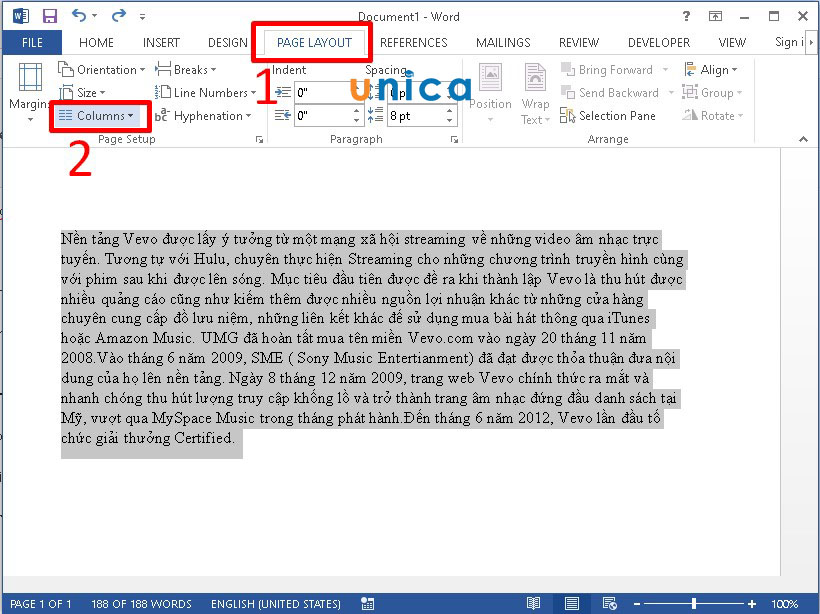
Task: Increase Spacing After with up arrow
Action: [449, 111]
